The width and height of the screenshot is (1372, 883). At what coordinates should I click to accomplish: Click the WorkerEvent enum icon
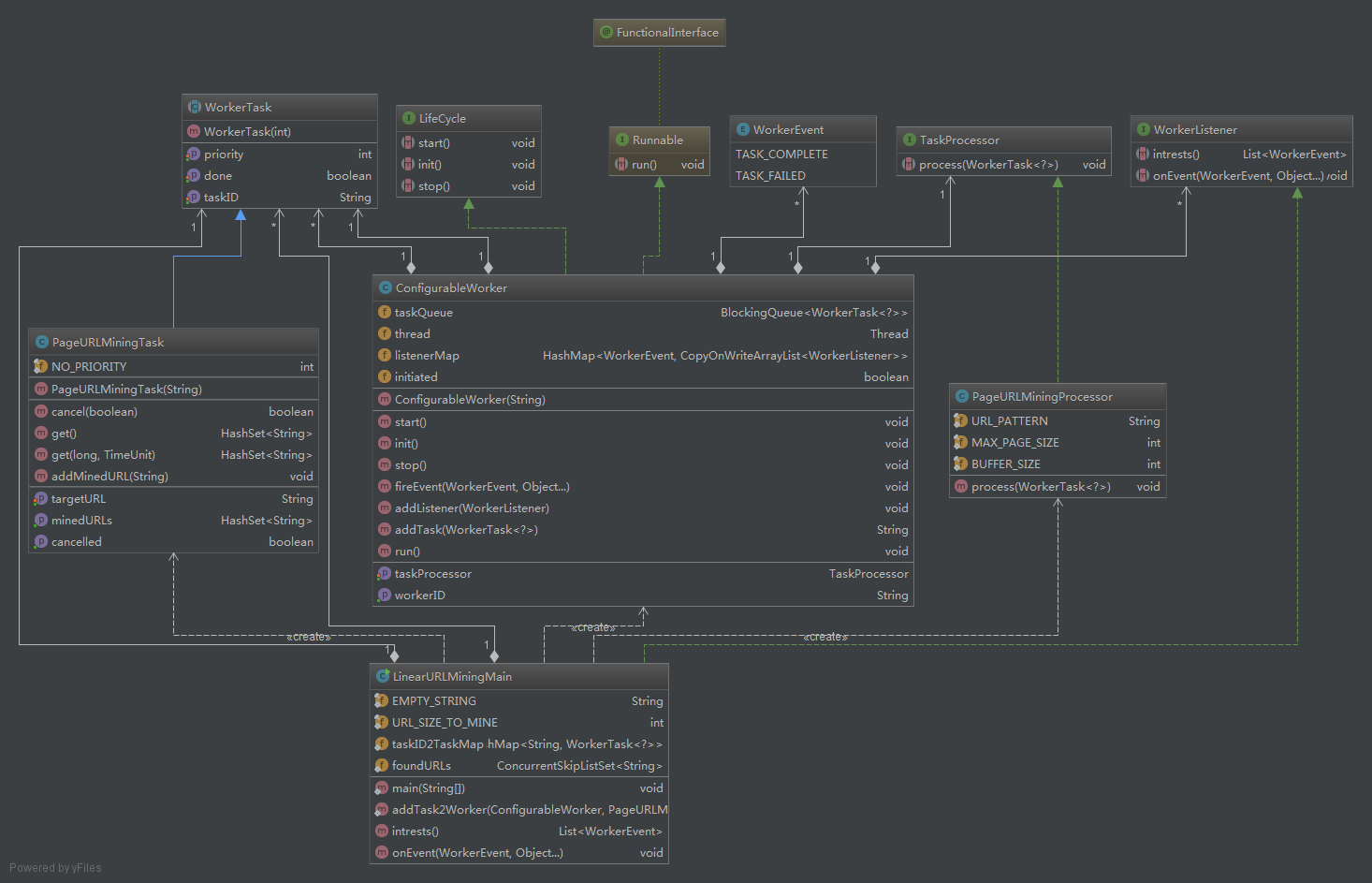(x=743, y=129)
